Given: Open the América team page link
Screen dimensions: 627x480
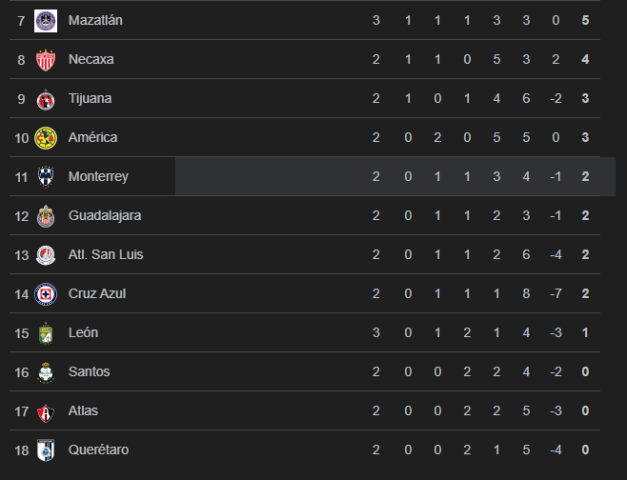Looking at the screenshot, I should click(x=92, y=138).
